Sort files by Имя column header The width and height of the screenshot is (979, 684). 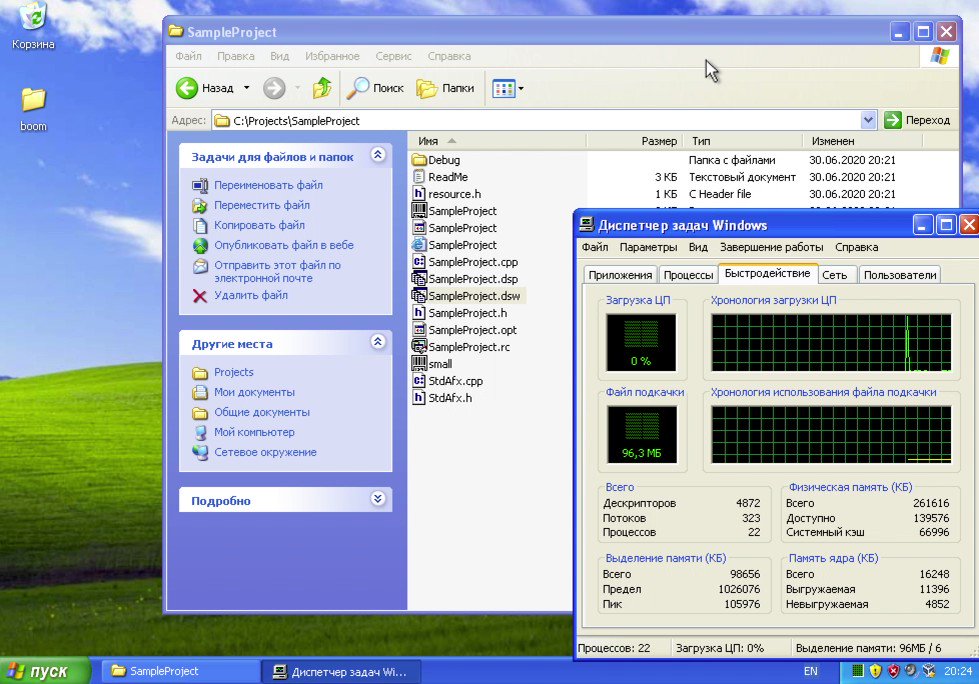(x=498, y=141)
